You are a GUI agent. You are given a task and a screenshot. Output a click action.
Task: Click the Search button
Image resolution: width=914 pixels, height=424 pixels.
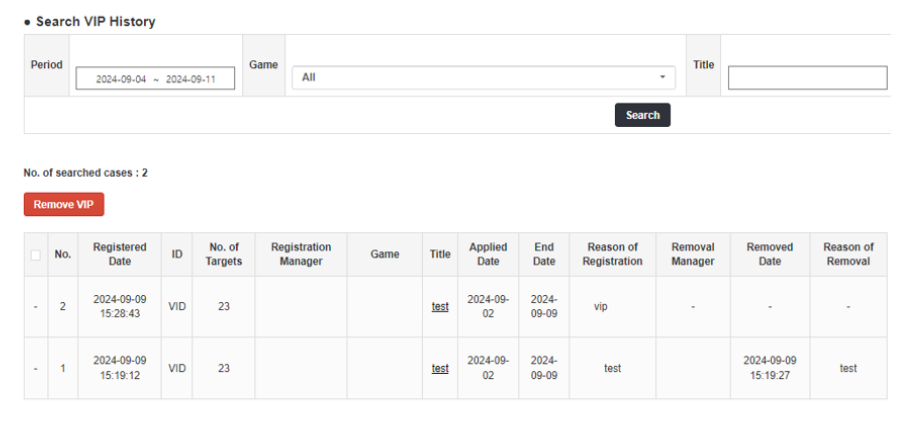point(642,115)
